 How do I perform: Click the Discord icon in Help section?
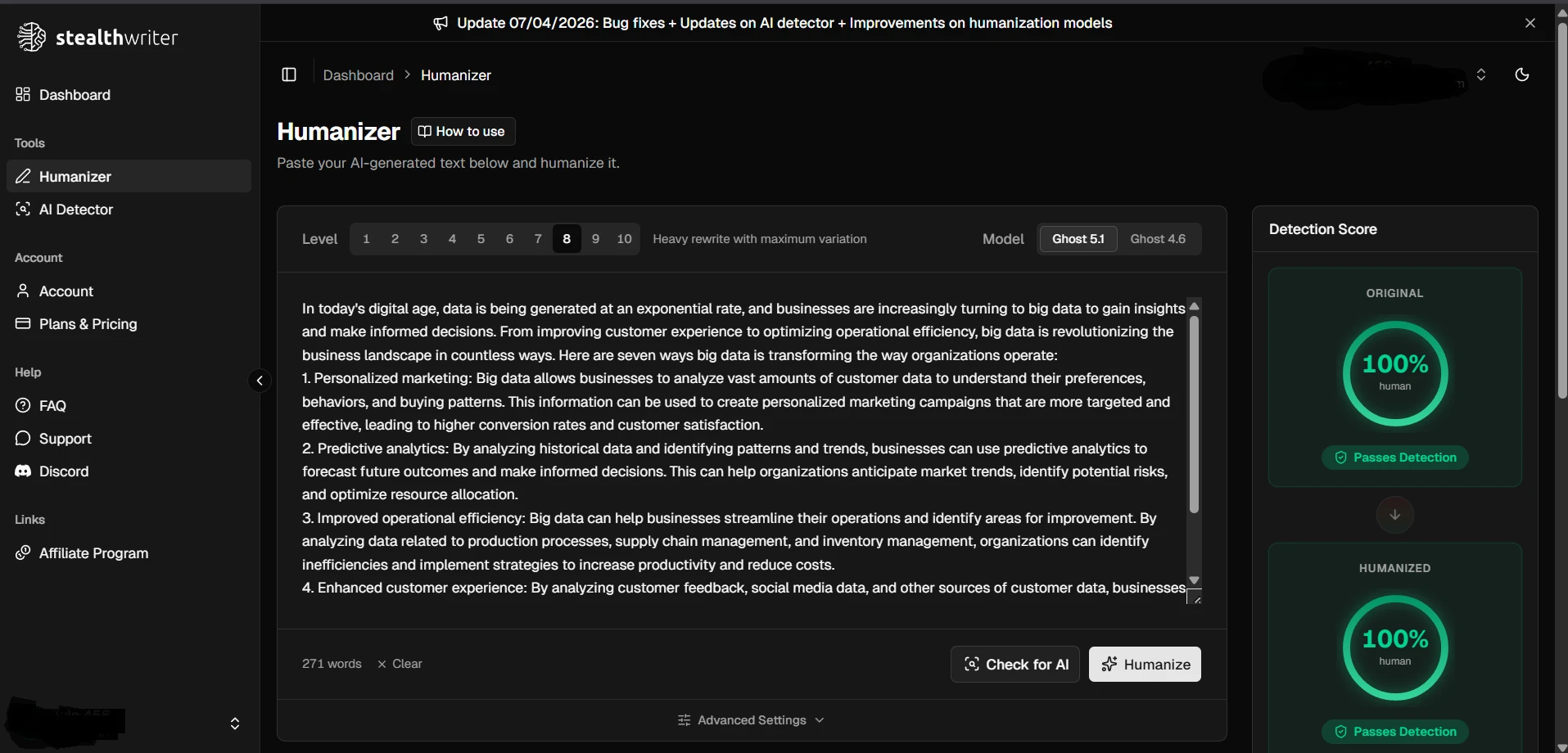coord(23,471)
